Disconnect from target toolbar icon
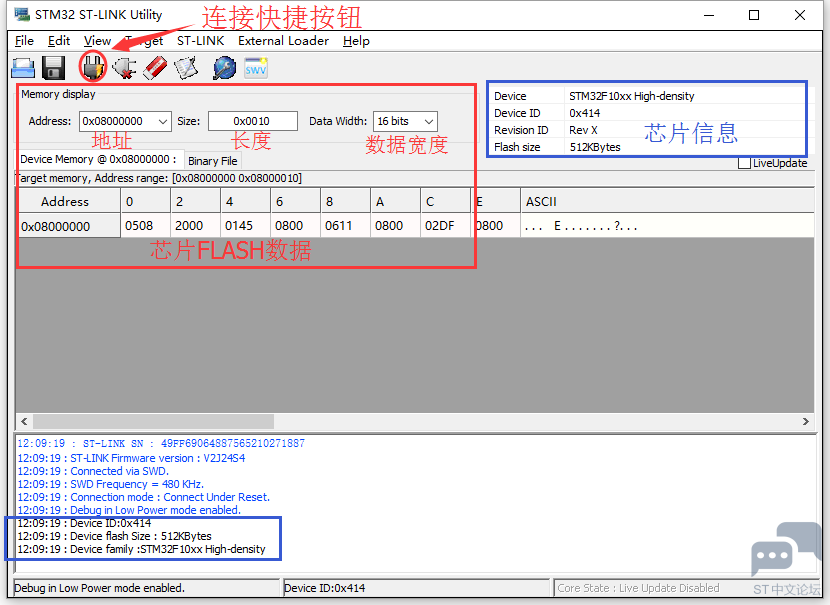This screenshot has width=830, height=605. (x=124, y=68)
